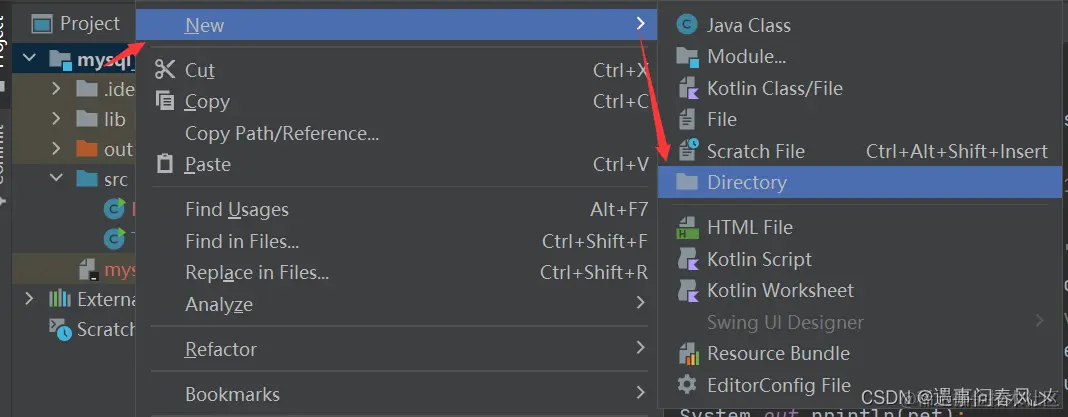The width and height of the screenshot is (1068, 417).
Task: Collapse the src folder node
Action: coord(57,178)
